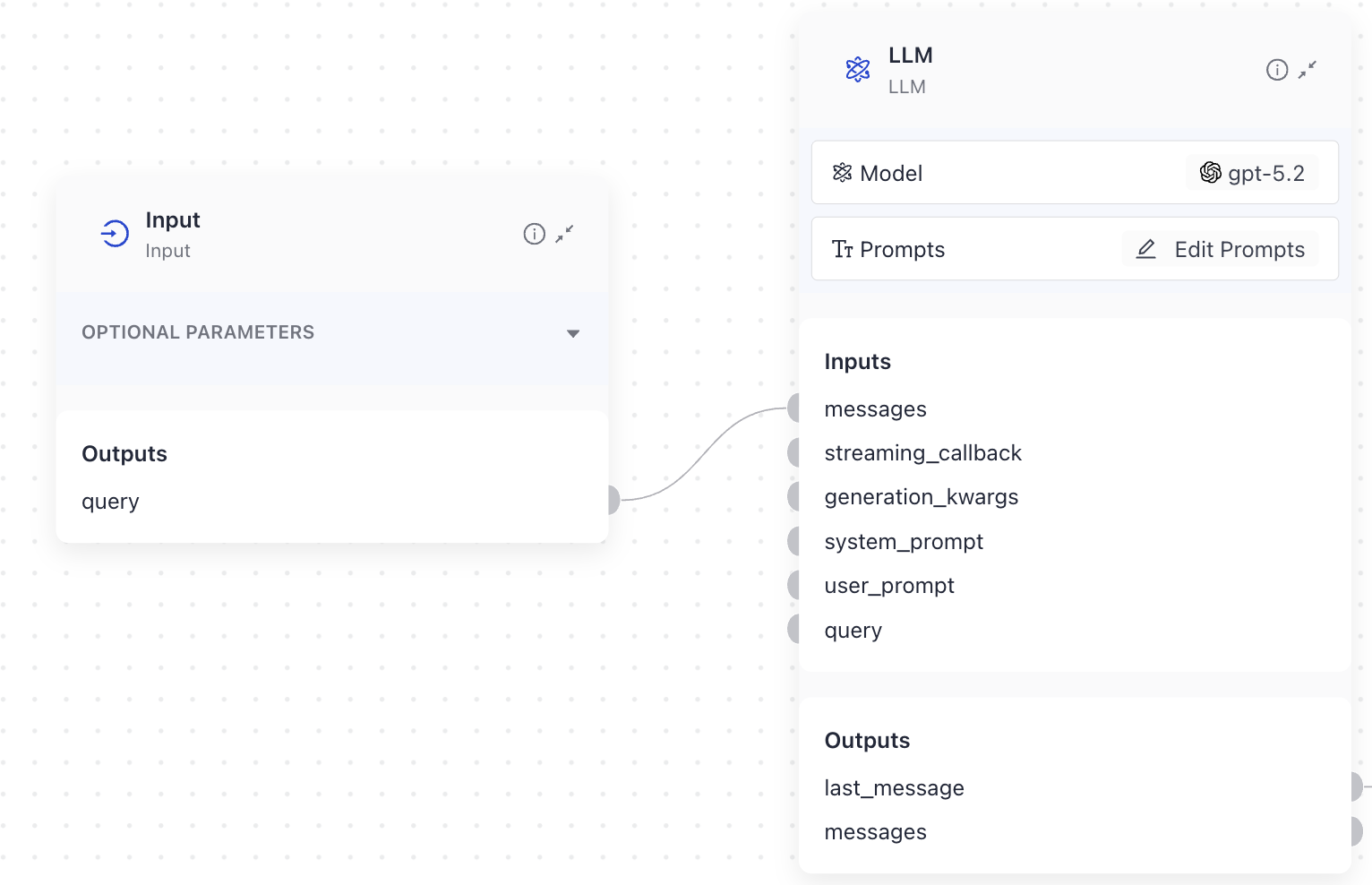This screenshot has height=885, width=1372.
Task: Select the Outputs section header of the LLM node
Action: coord(867,740)
